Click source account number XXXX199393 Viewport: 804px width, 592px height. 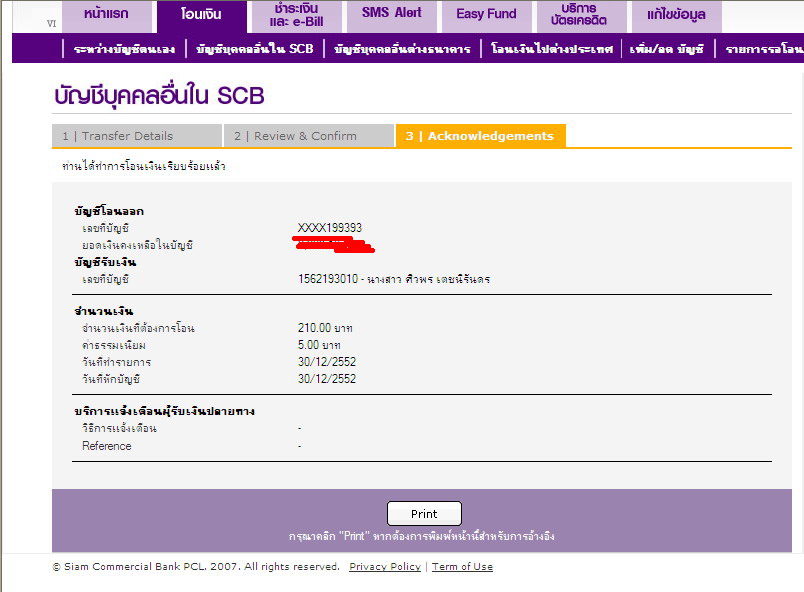point(330,228)
